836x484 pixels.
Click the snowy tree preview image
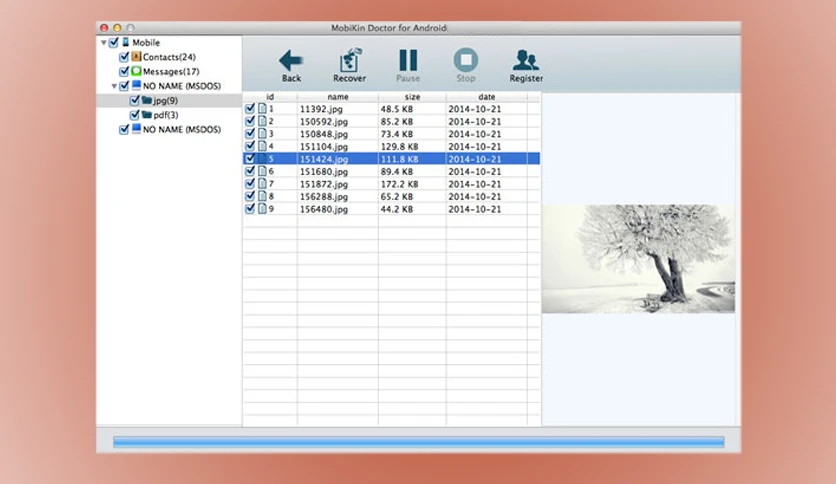coord(638,259)
